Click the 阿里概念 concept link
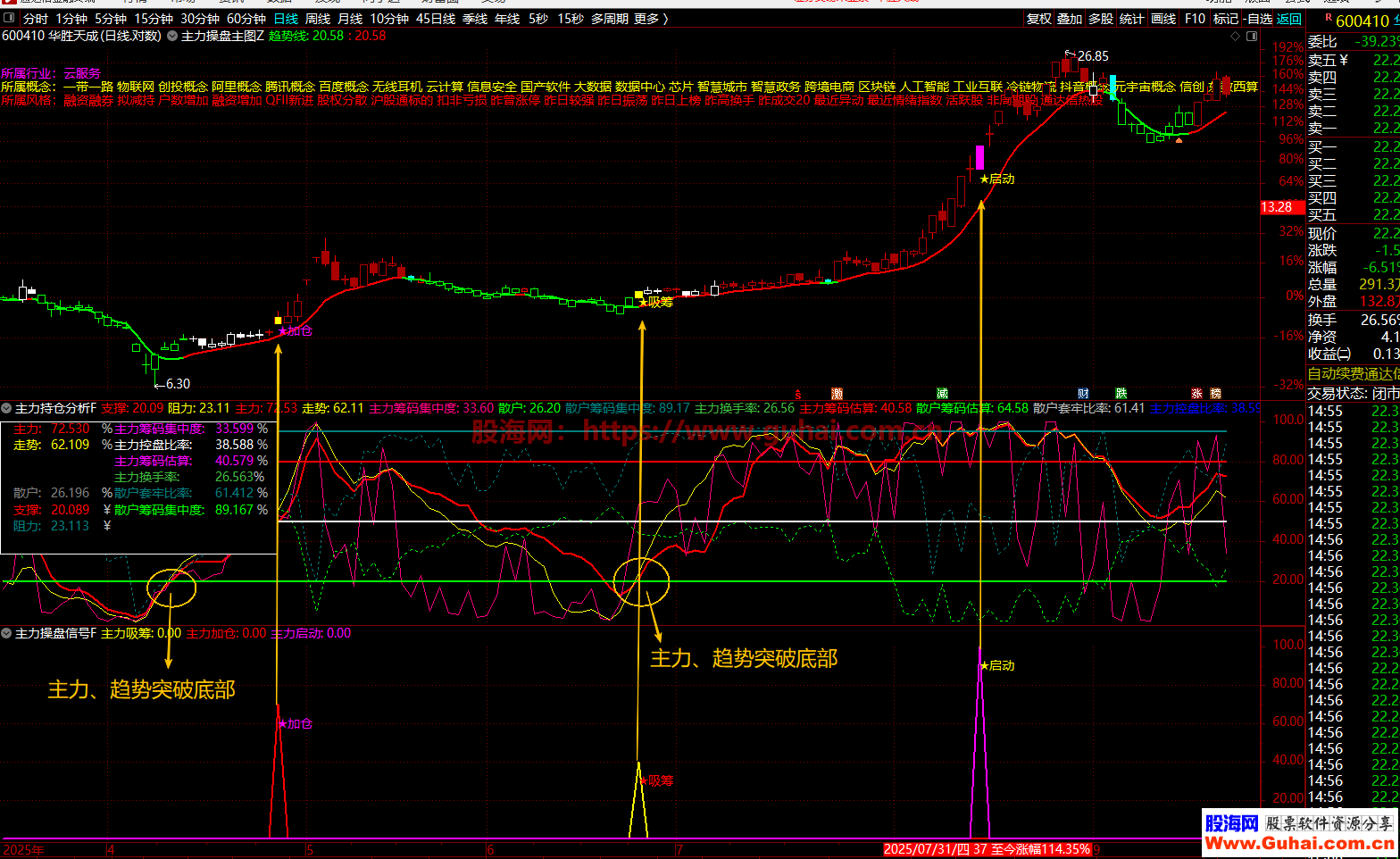This screenshot has width=1400, height=859. tap(237, 87)
